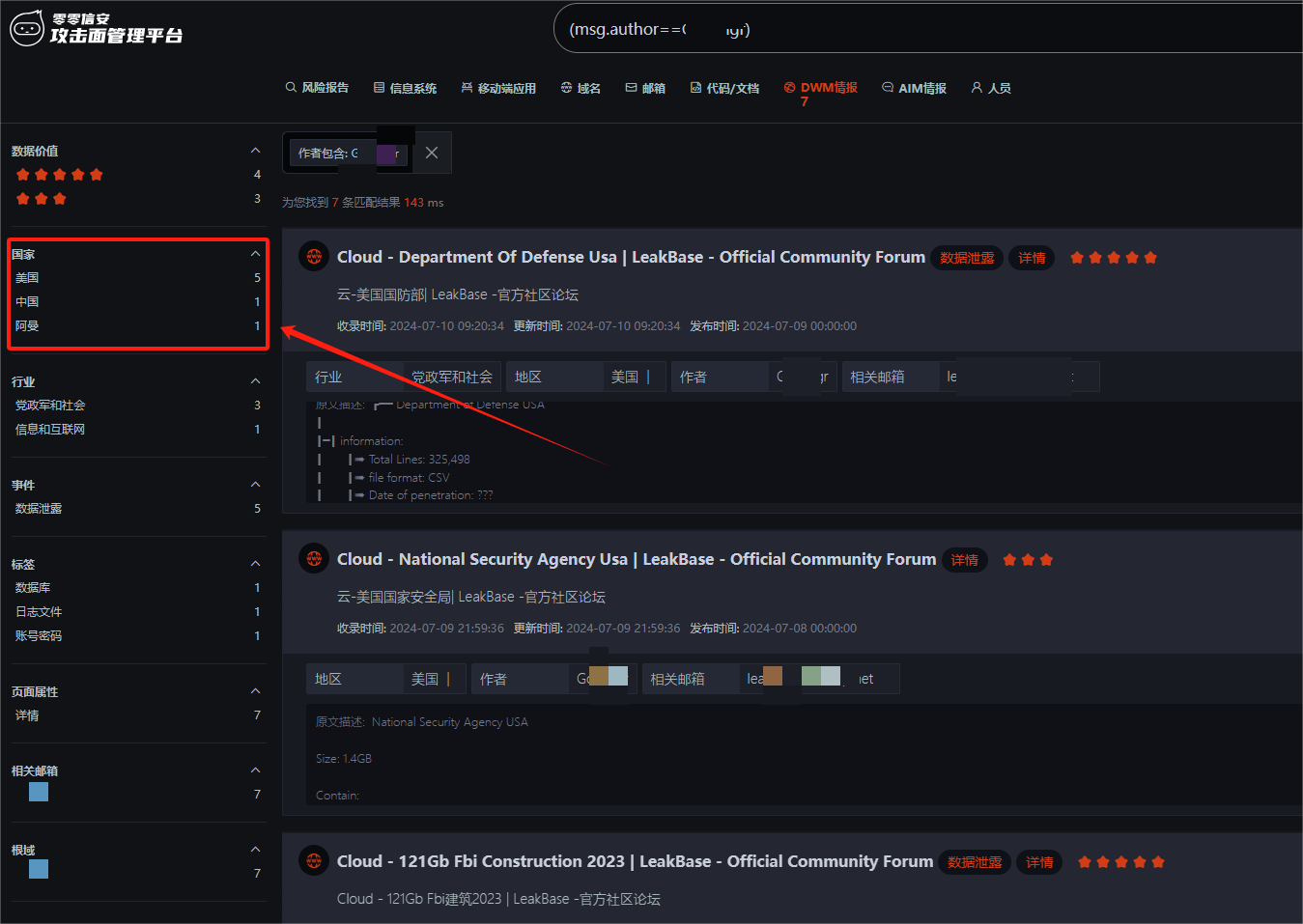Focus the msg.author search query field
This screenshot has height=924, width=1303.
coord(927,29)
